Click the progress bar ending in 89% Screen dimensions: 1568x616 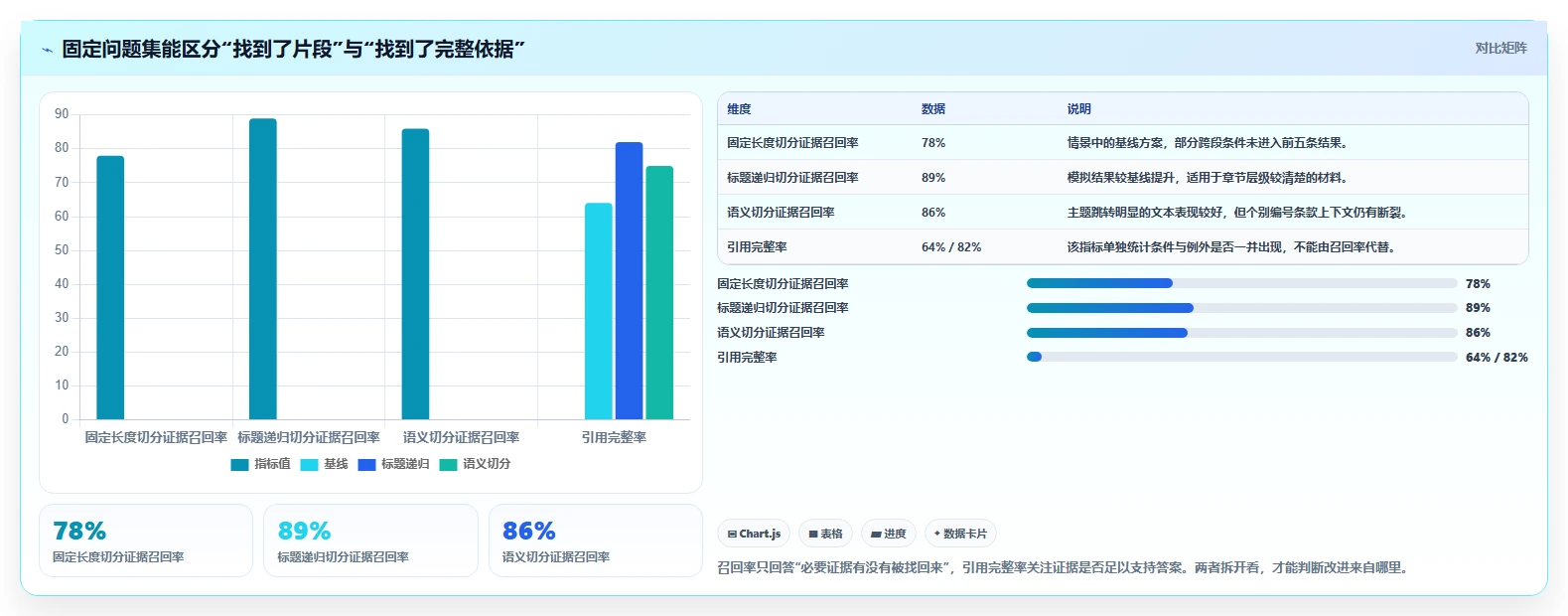[x=1241, y=308]
